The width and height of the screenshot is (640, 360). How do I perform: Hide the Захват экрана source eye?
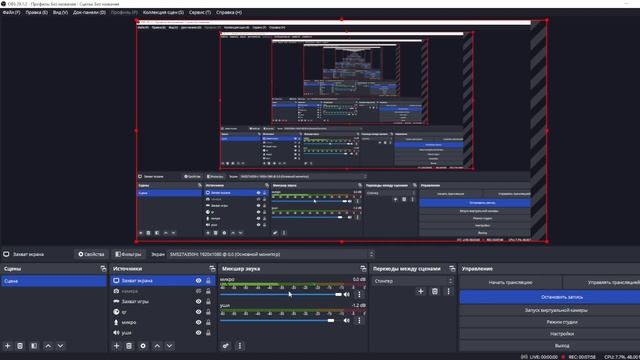click(198, 281)
